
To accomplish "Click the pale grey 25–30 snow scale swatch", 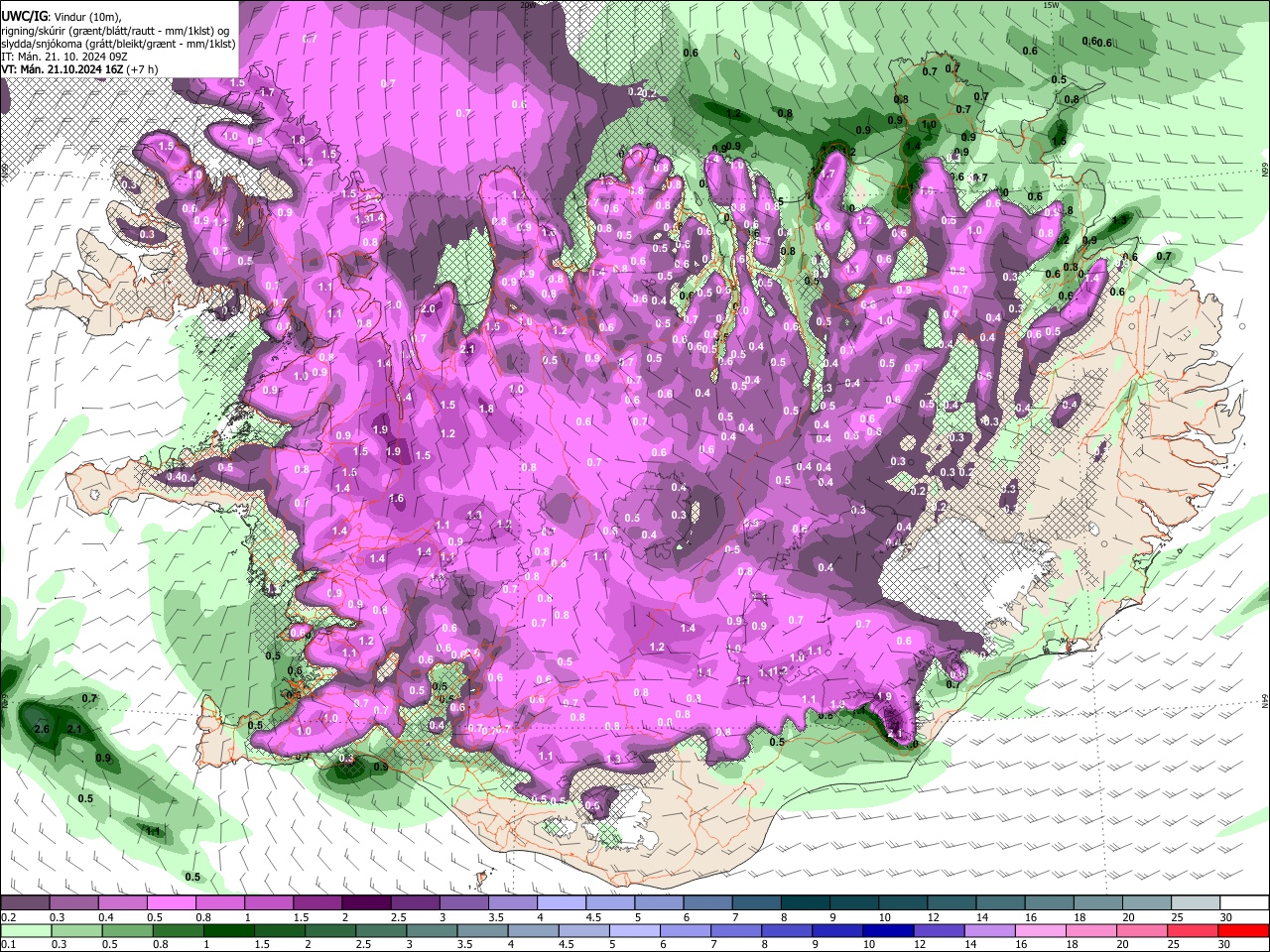I will pos(1197,903).
